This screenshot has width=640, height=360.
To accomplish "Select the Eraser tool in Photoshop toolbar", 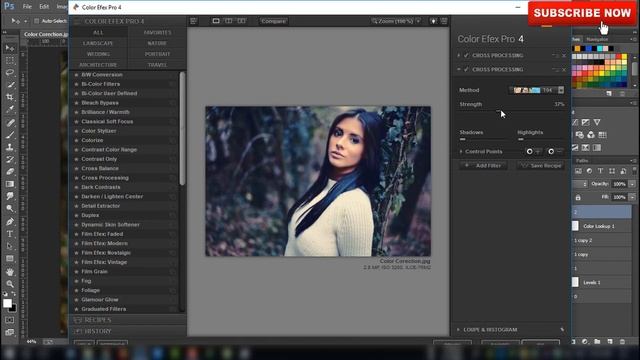I will (x=10, y=171).
